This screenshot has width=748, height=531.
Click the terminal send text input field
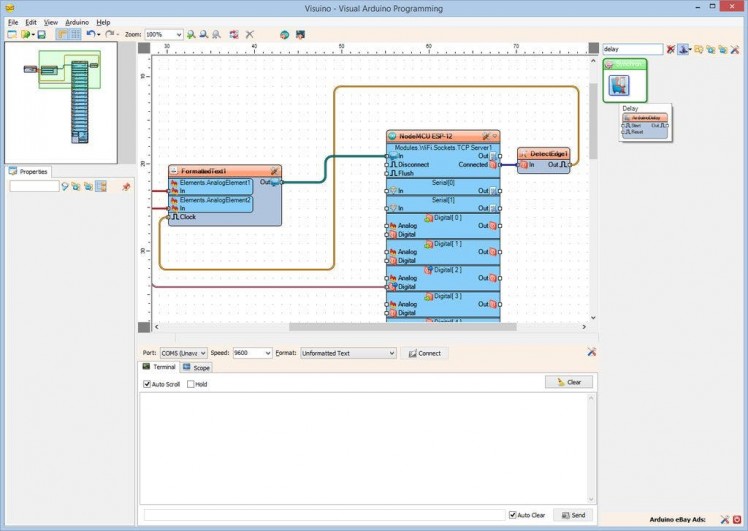click(323, 515)
